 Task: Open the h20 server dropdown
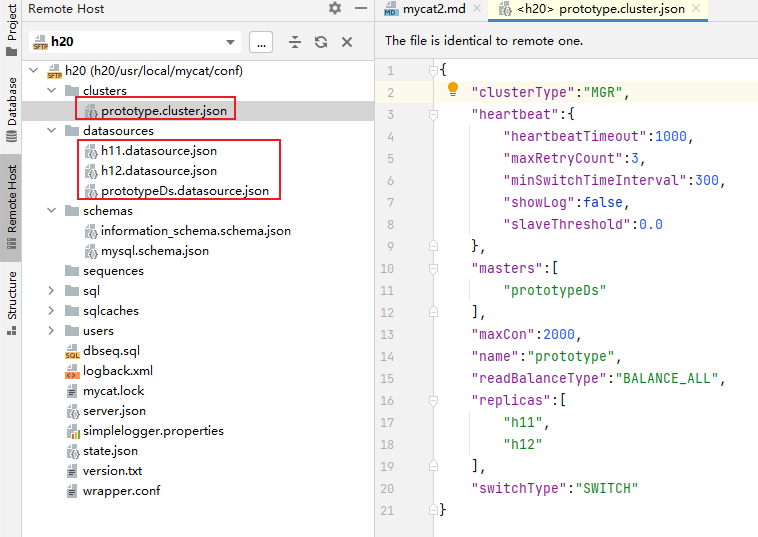point(231,42)
